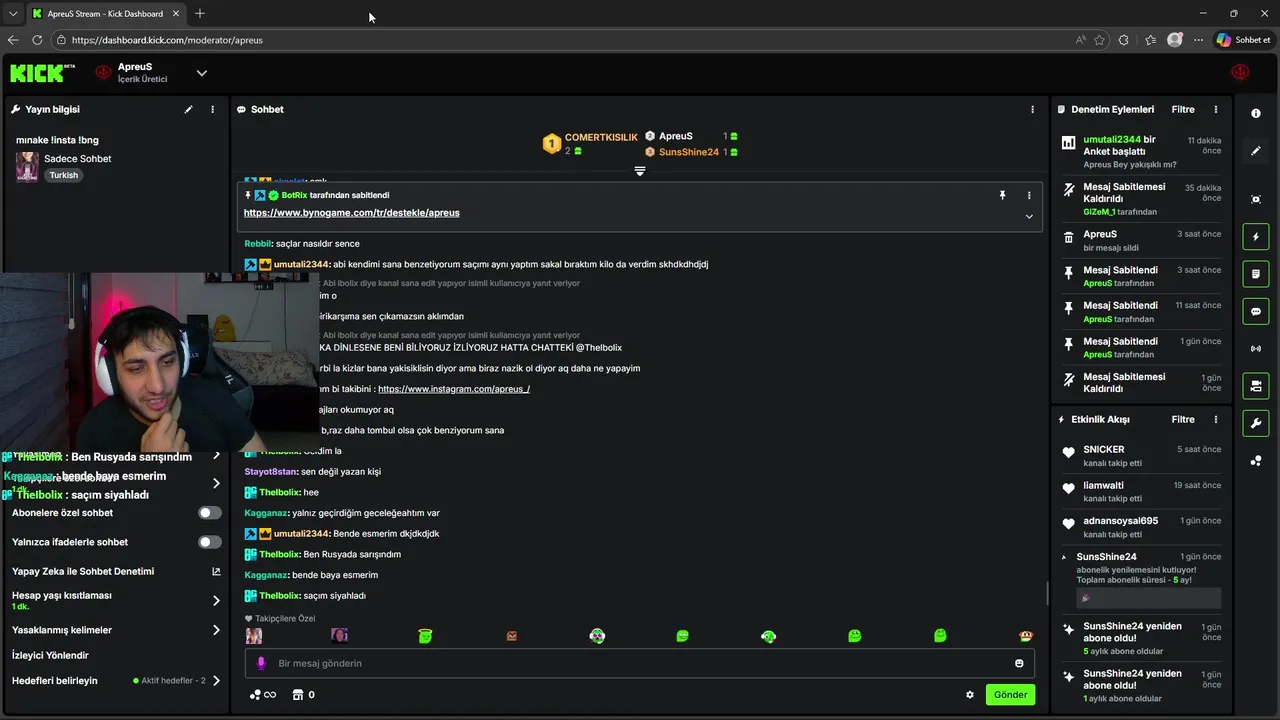Screen dimensions: 1280x720
Task: Click the shop icon with count 0
Action: [x=303, y=695]
